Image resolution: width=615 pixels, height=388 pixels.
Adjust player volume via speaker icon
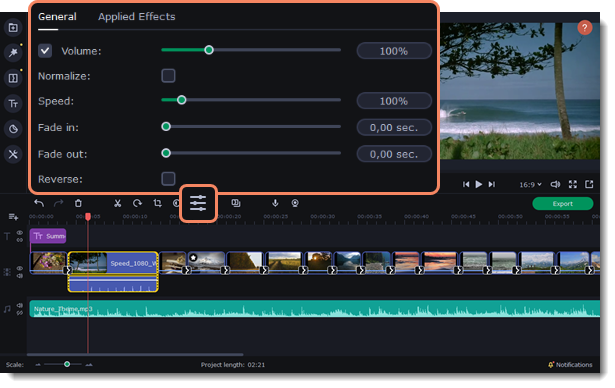click(555, 184)
